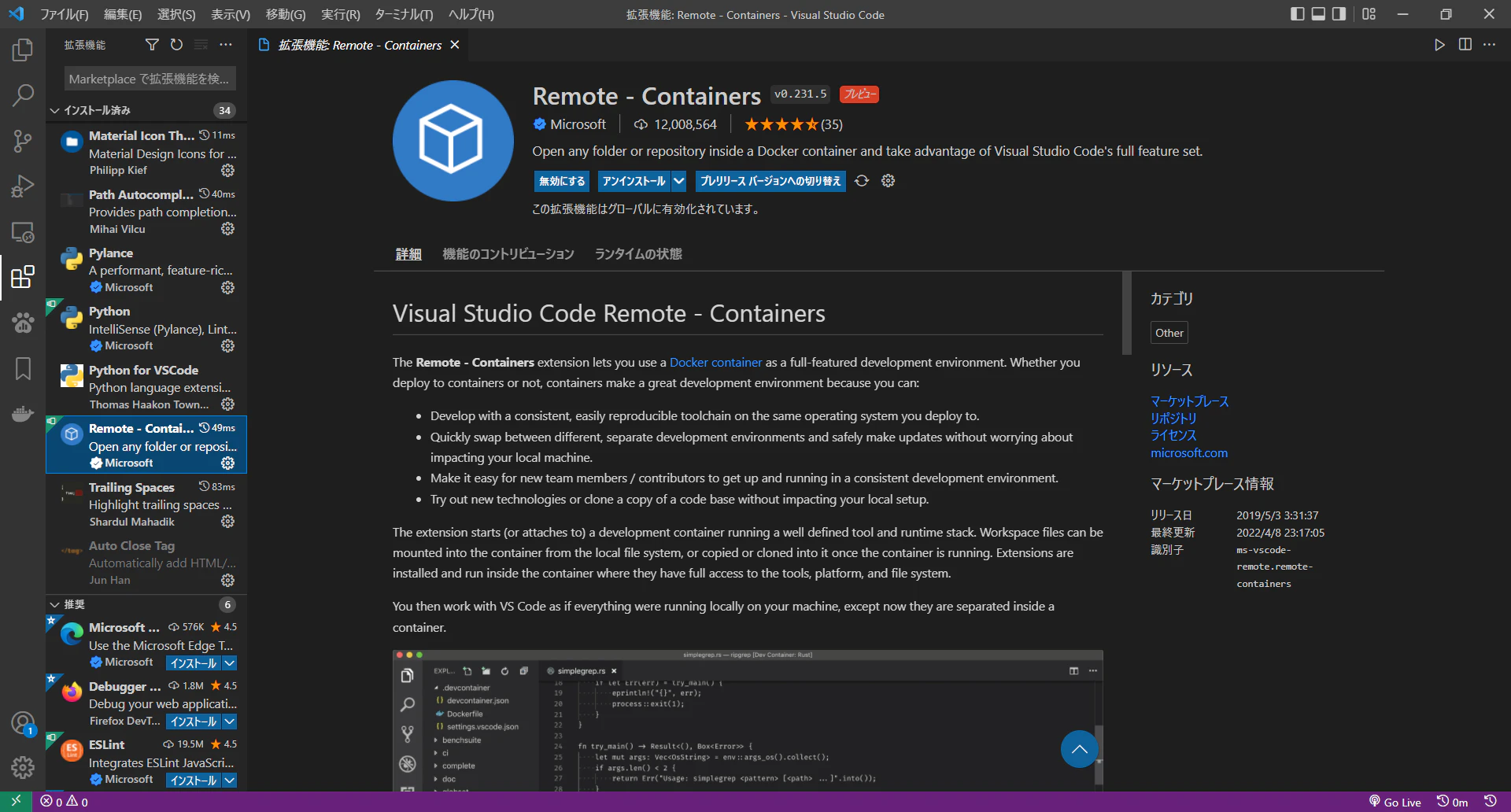The height and width of the screenshot is (812, 1511).
Task: Toggle the primary side bar layout
Action: pyautogui.click(x=1298, y=14)
